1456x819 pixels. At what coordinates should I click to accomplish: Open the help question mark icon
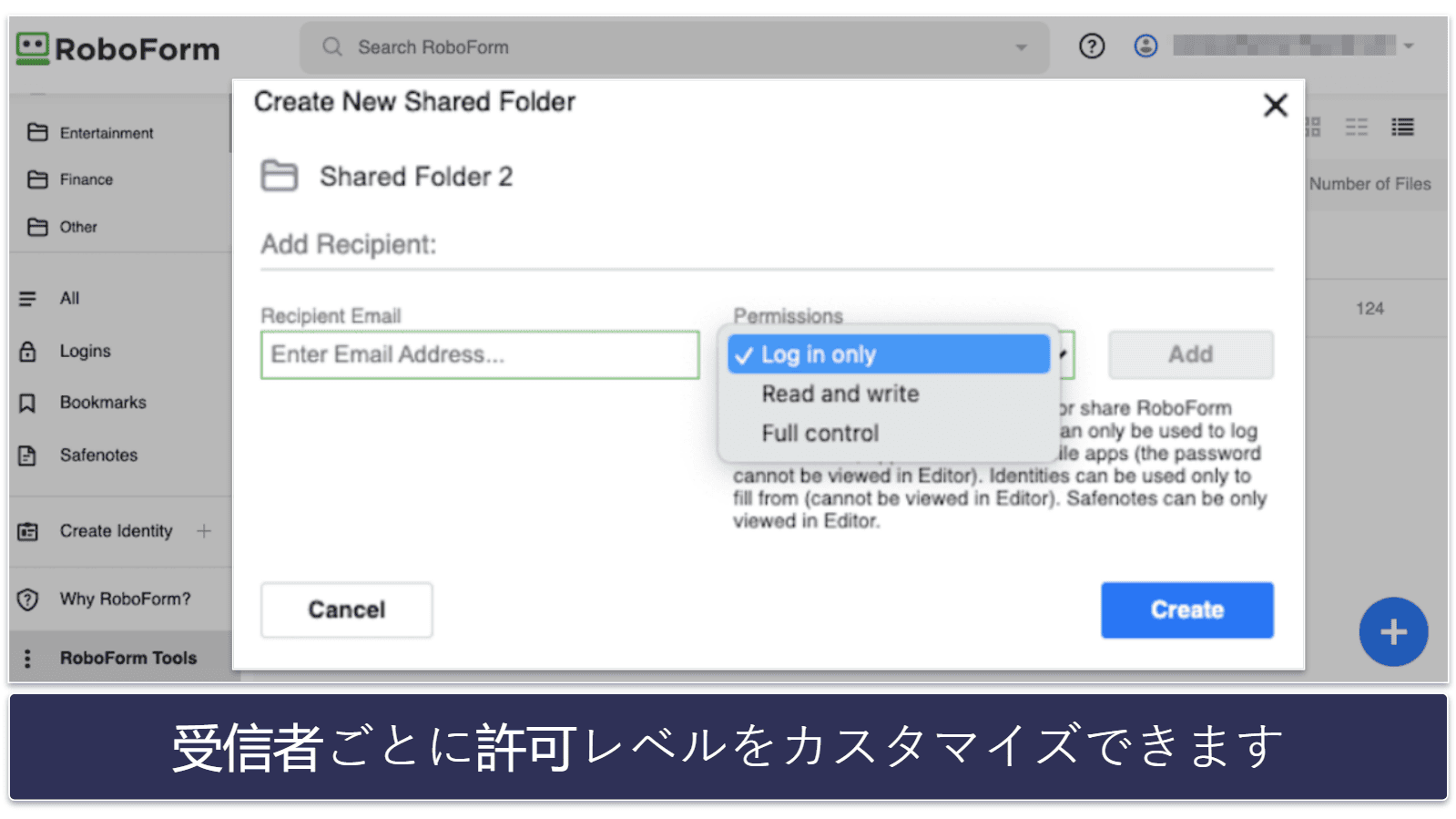tap(1092, 46)
